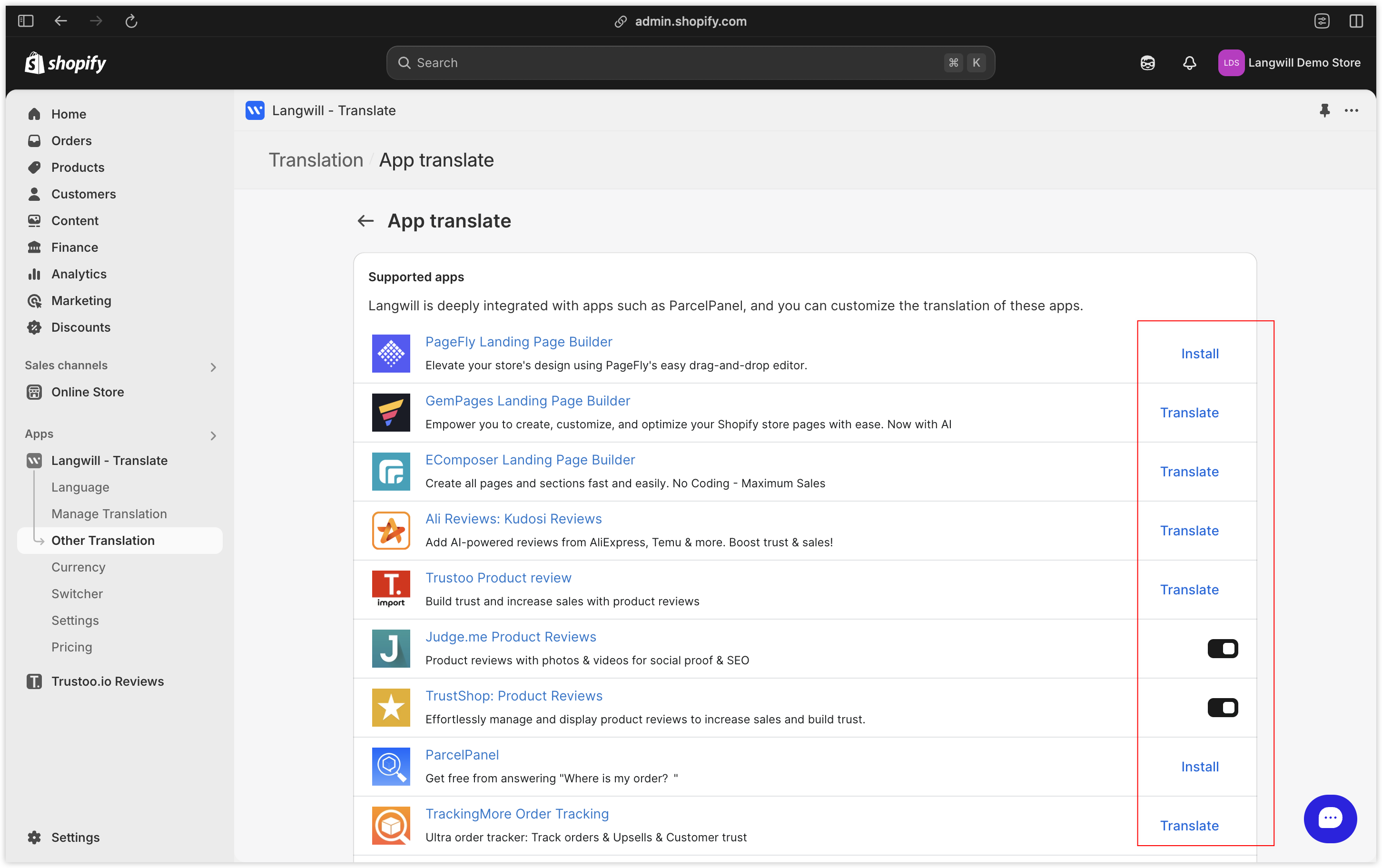Click Translate for Trustoo Product review
The width and height of the screenshot is (1382, 868).
click(x=1189, y=590)
